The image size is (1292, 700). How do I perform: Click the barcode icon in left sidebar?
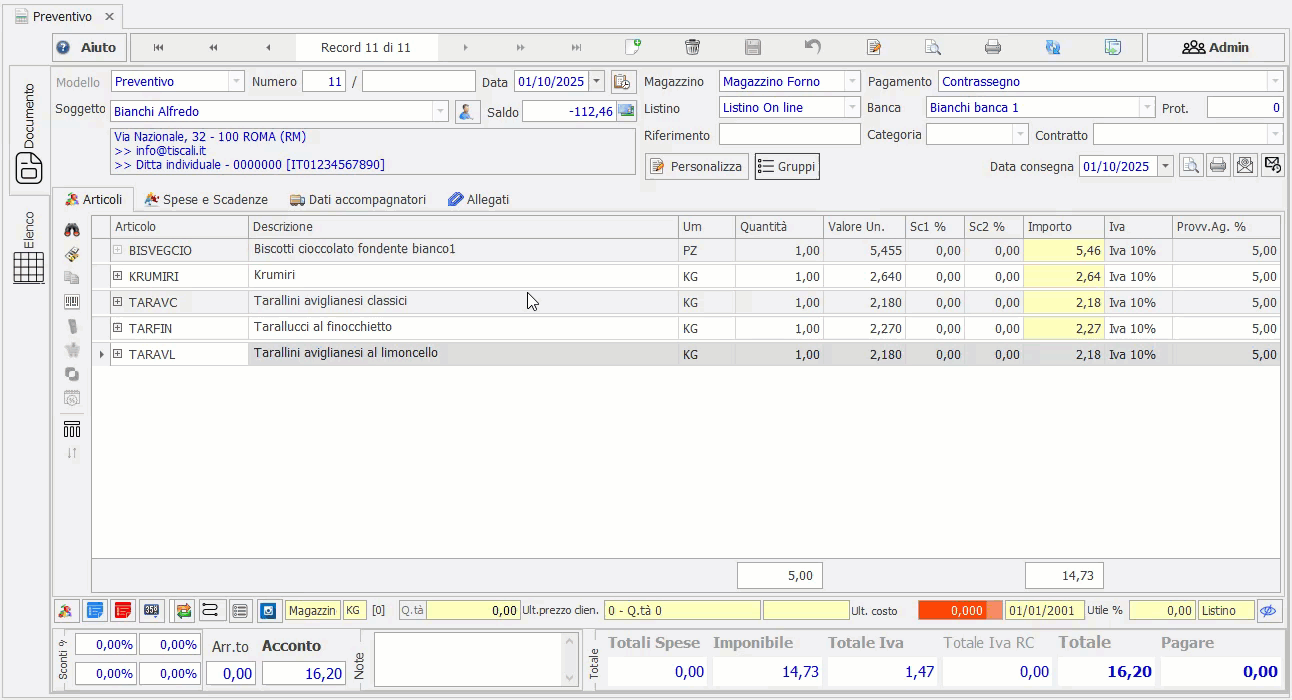pyautogui.click(x=72, y=302)
